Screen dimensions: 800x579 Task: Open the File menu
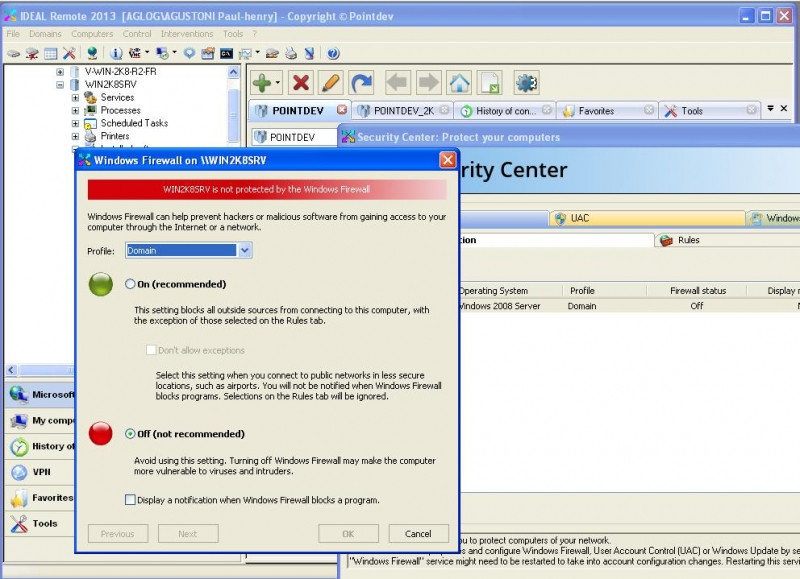[x=13, y=34]
